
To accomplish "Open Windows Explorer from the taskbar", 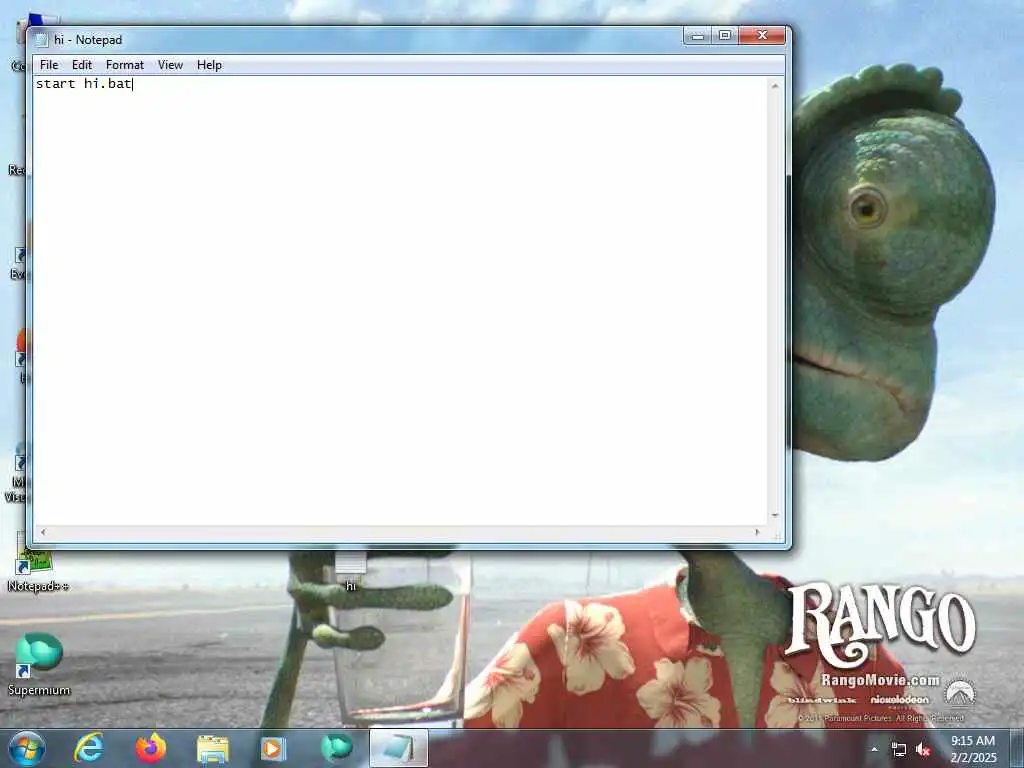I will 212,749.
